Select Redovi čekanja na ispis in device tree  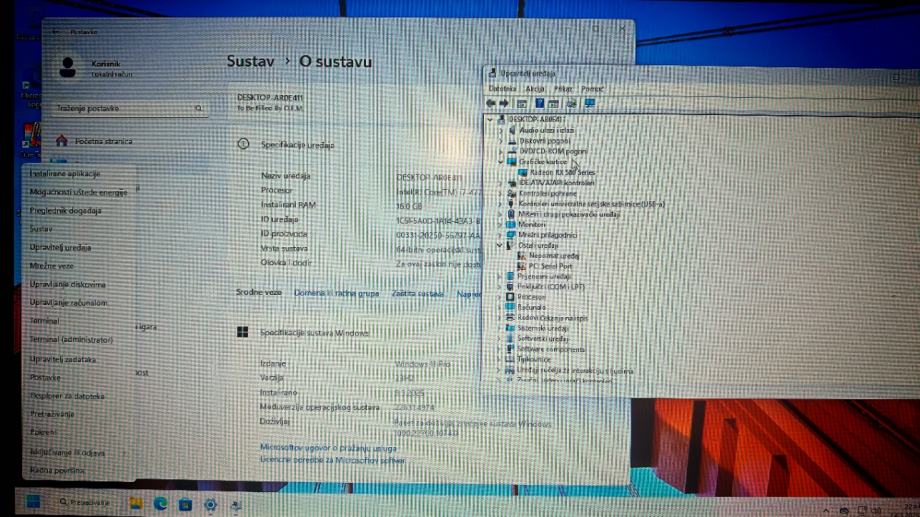click(x=552, y=318)
